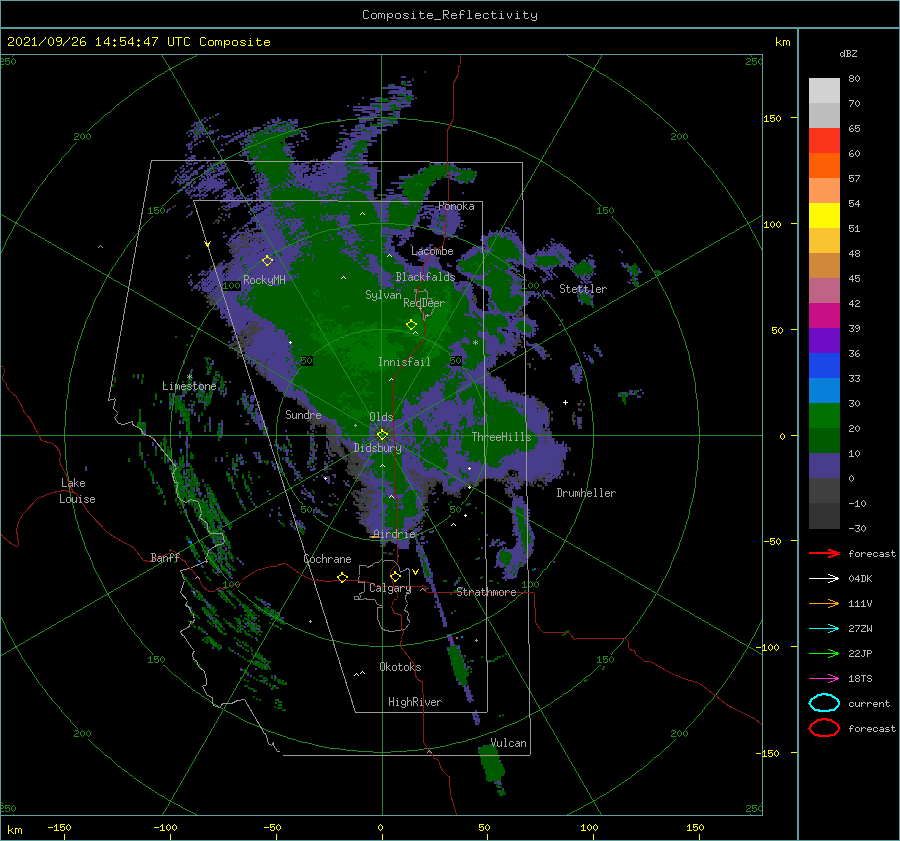The image size is (900, 841).
Task: Click the cyan current ellipse icon
Action: (x=824, y=703)
